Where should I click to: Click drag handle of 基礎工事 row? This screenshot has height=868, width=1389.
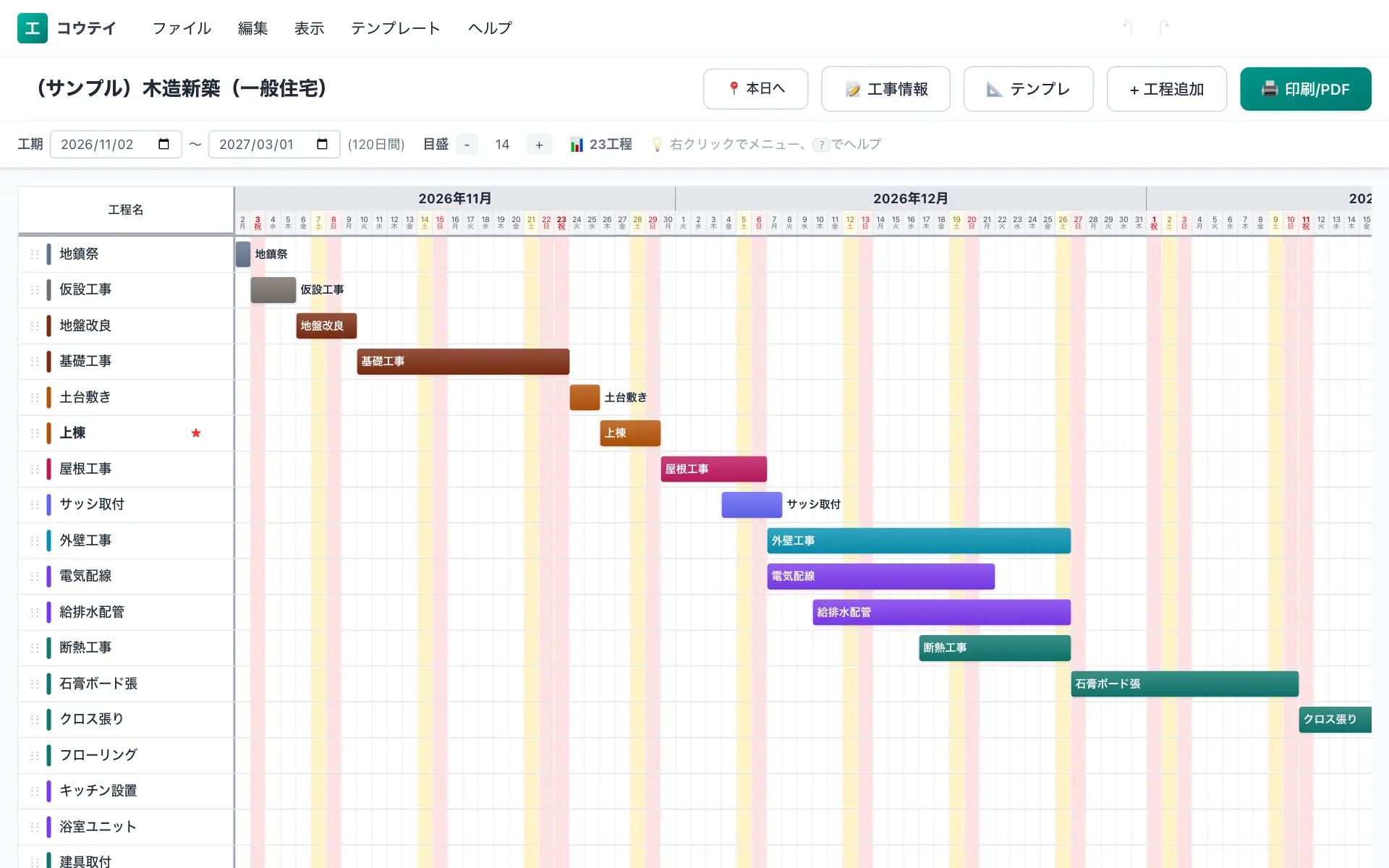34,361
